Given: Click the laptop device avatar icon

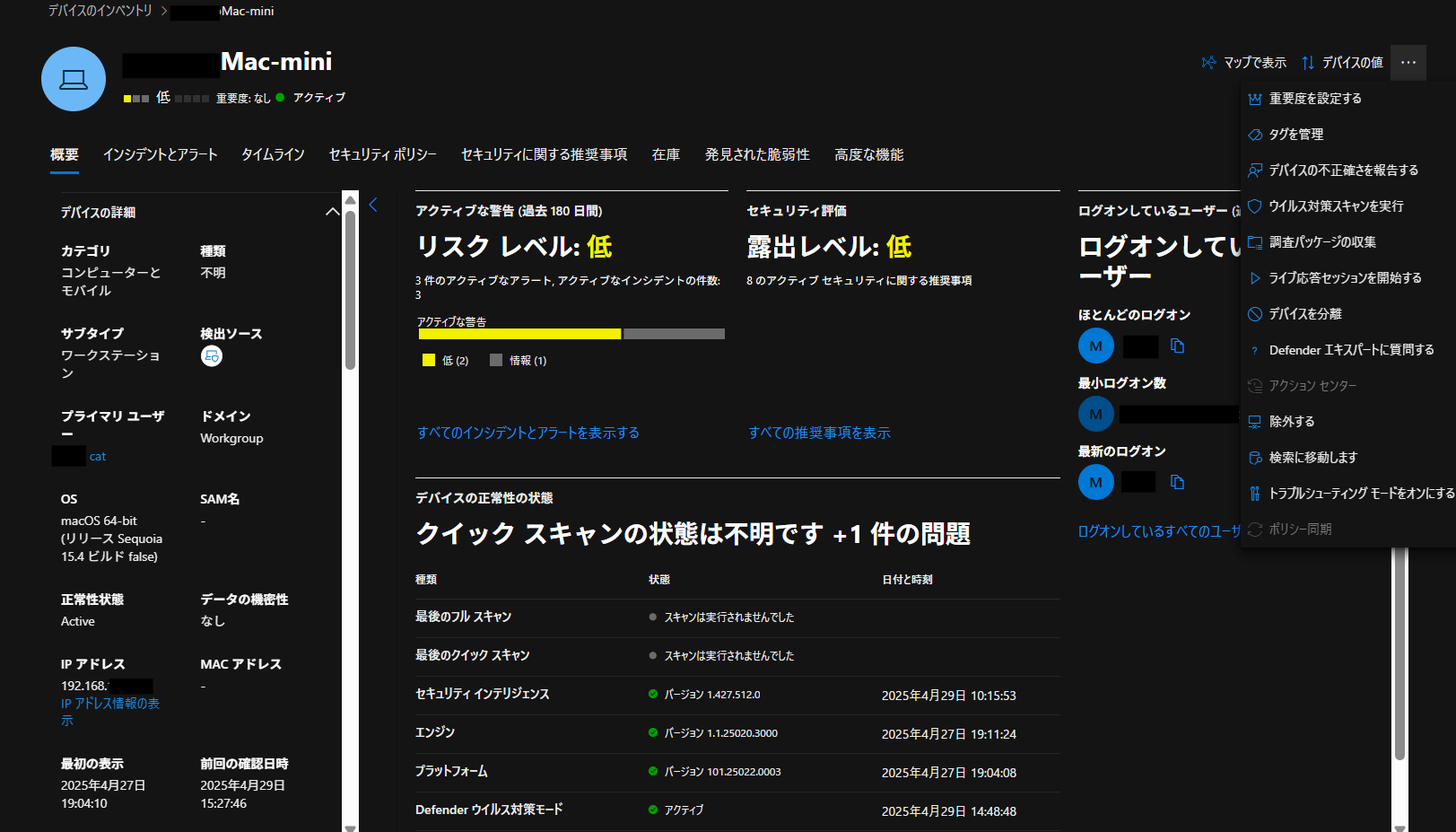Looking at the screenshot, I should 74,79.
